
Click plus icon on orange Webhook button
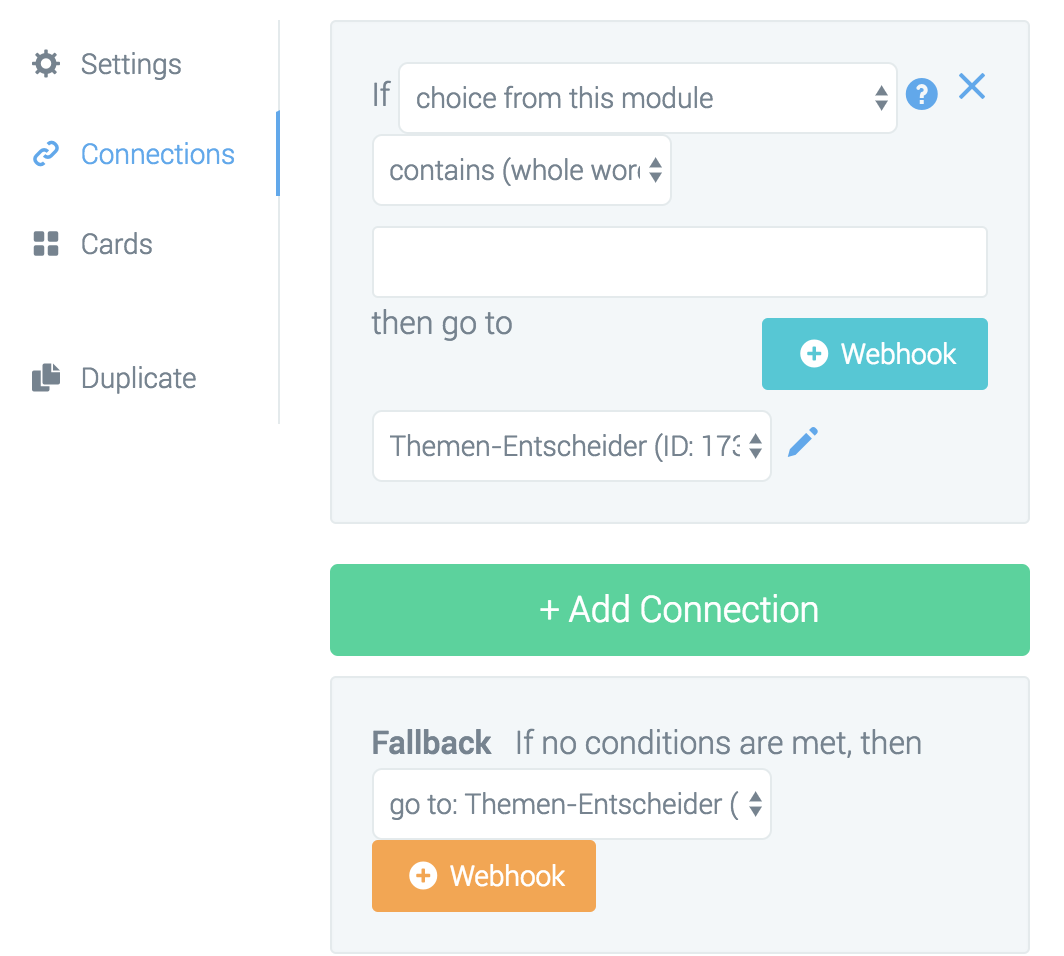pyautogui.click(x=423, y=875)
